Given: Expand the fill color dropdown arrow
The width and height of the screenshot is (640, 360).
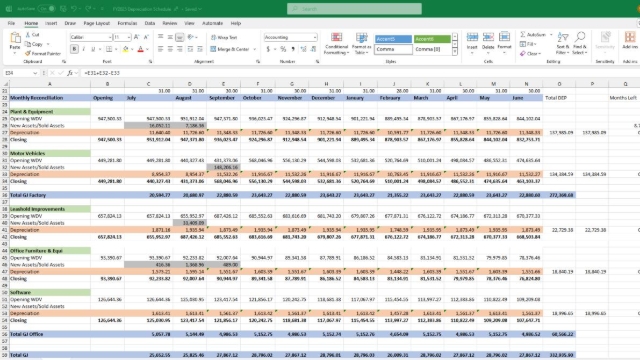Looking at the screenshot, I should 132,49.
